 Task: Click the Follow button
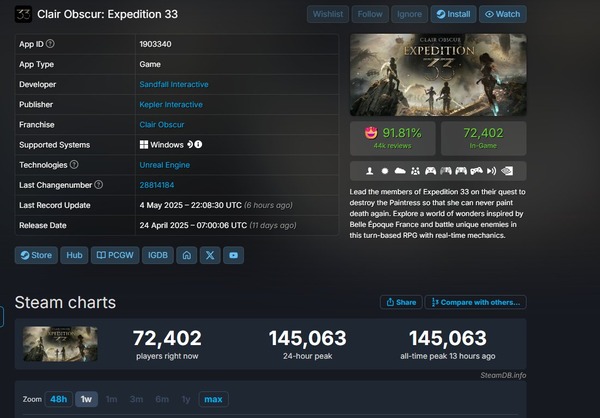point(370,14)
